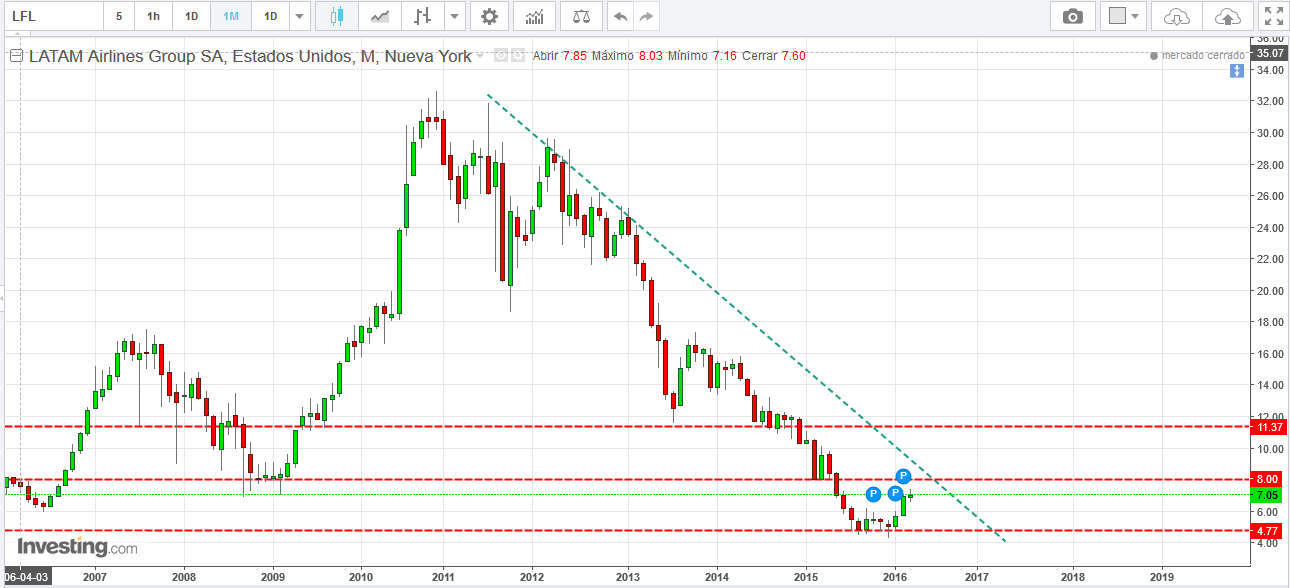Click the LATAM Airlines Group SA title
The height and width of the screenshot is (588, 1290).
[x=250, y=56]
